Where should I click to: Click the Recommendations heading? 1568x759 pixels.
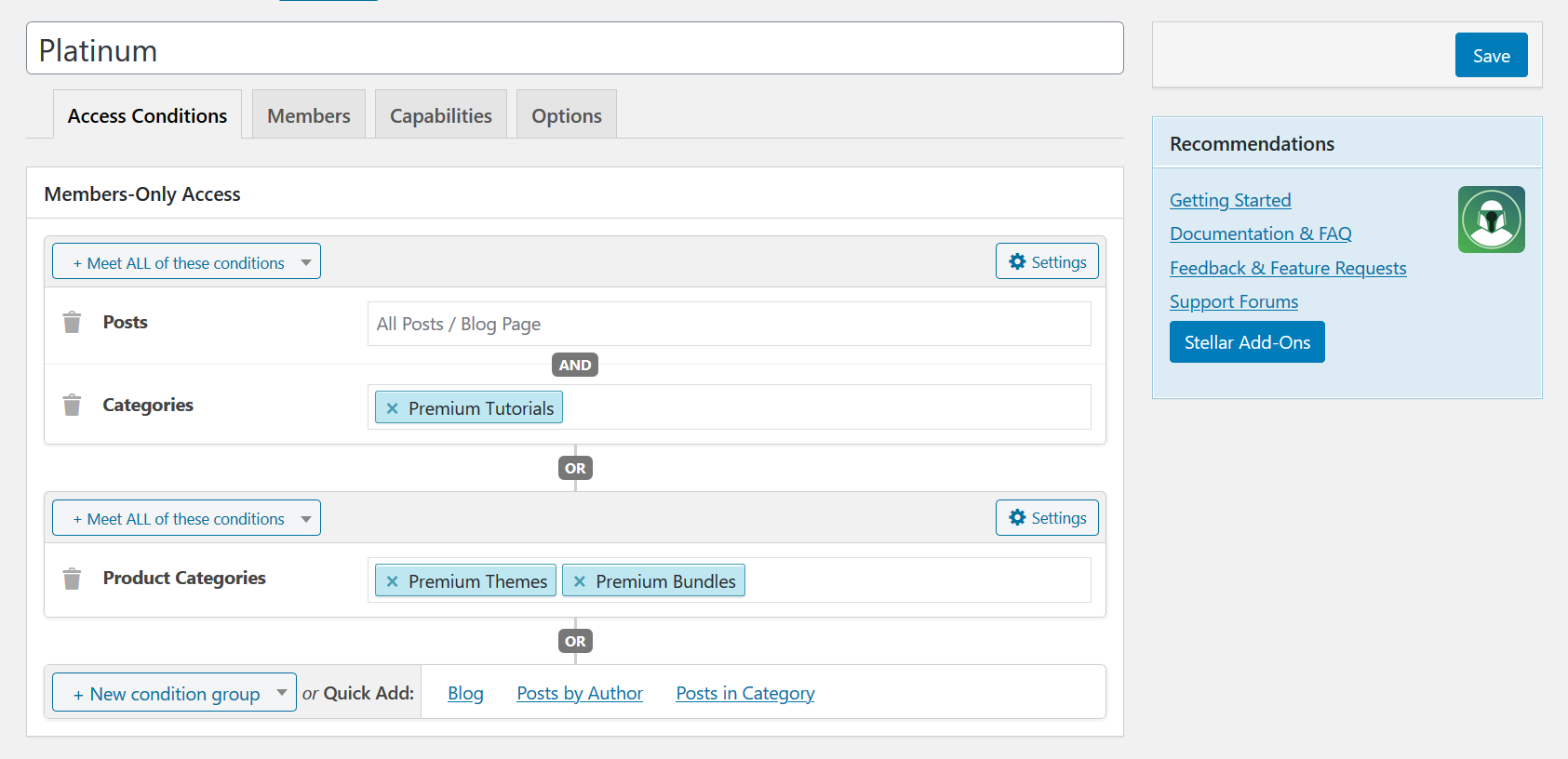point(1252,143)
